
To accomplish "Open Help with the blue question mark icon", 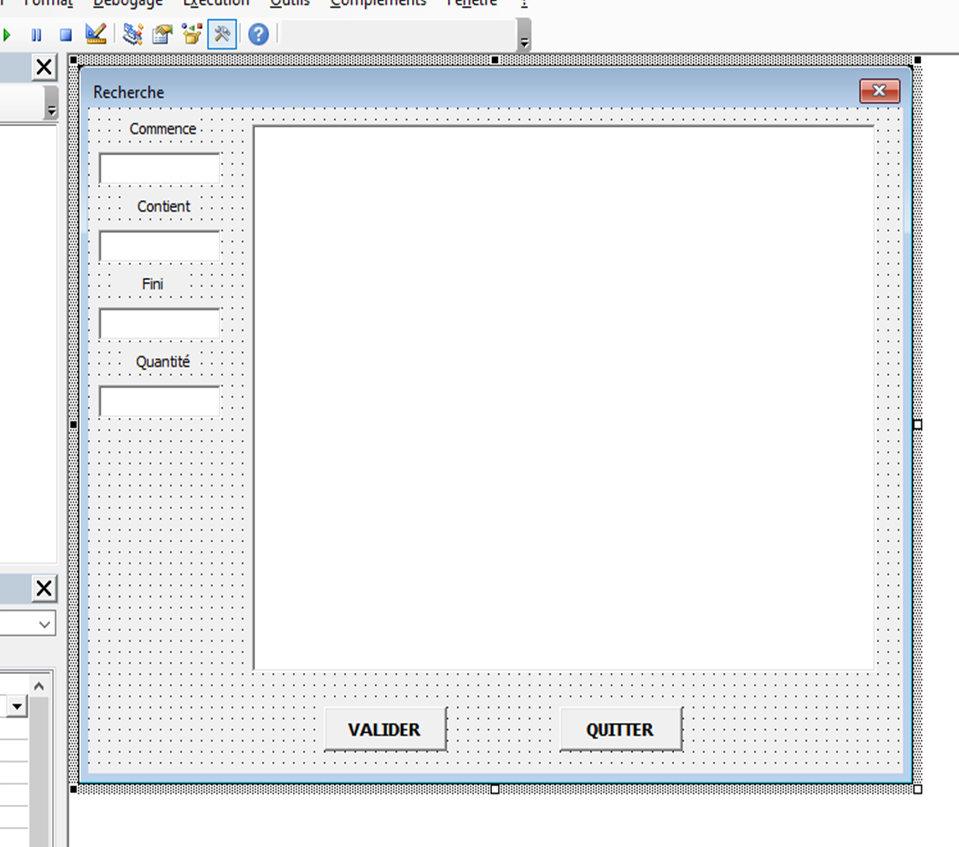I will coord(258,35).
